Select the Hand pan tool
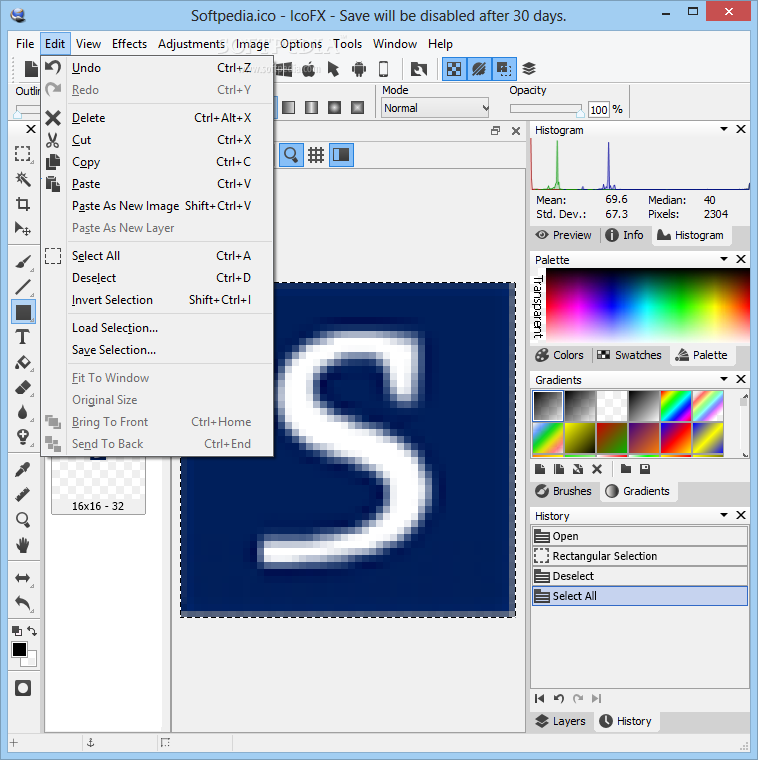758x760 pixels. tap(23, 545)
